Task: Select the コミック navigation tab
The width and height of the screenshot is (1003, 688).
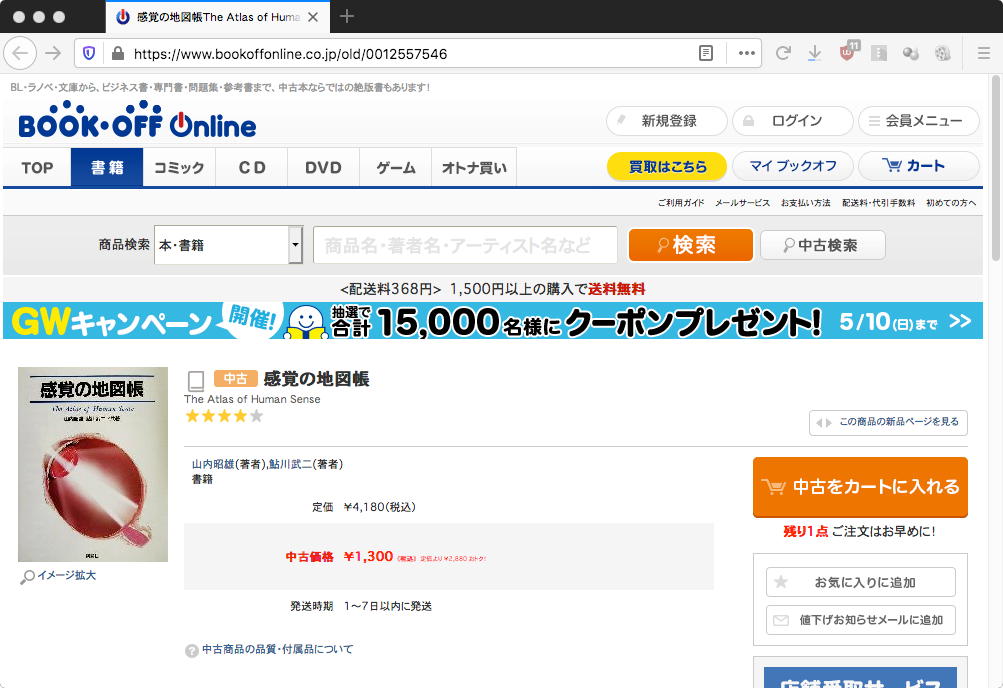Action: pos(179,168)
